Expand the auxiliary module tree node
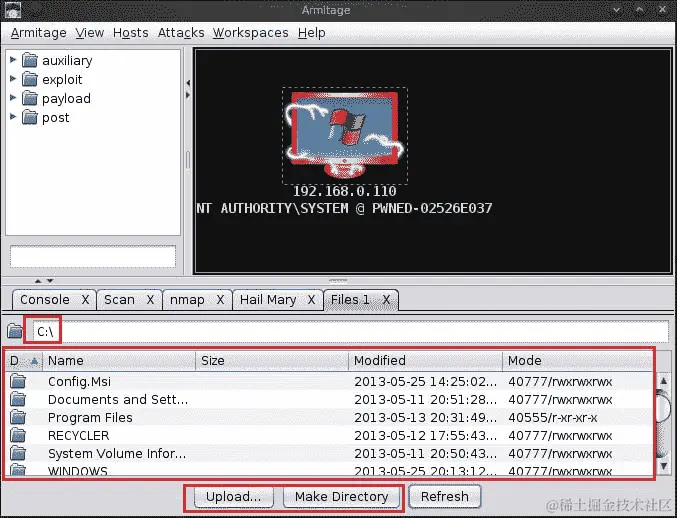The height and width of the screenshot is (518, 677). tap(13, 60)
